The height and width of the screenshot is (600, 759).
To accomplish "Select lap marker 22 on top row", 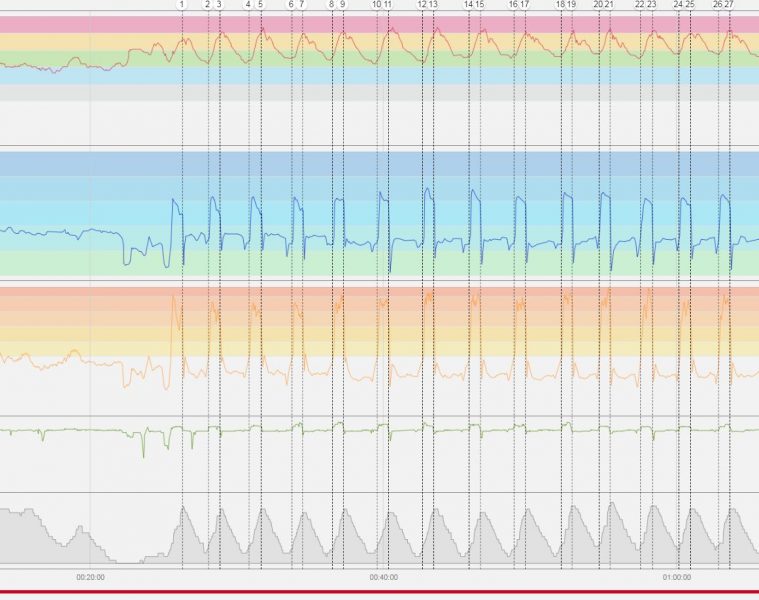I will point(640,5).
